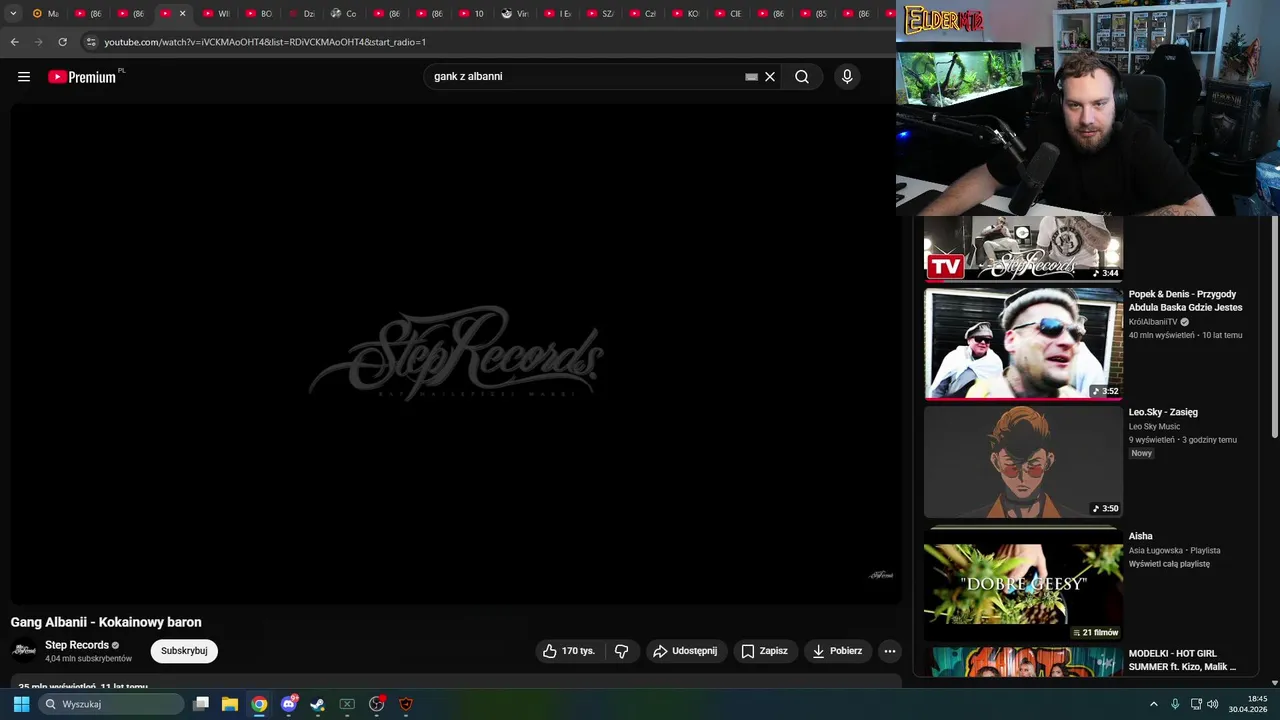This screenshot has width=1280, height=720.
Task: Switch to the 'KO' browser tab
Action: coord(687,14)
